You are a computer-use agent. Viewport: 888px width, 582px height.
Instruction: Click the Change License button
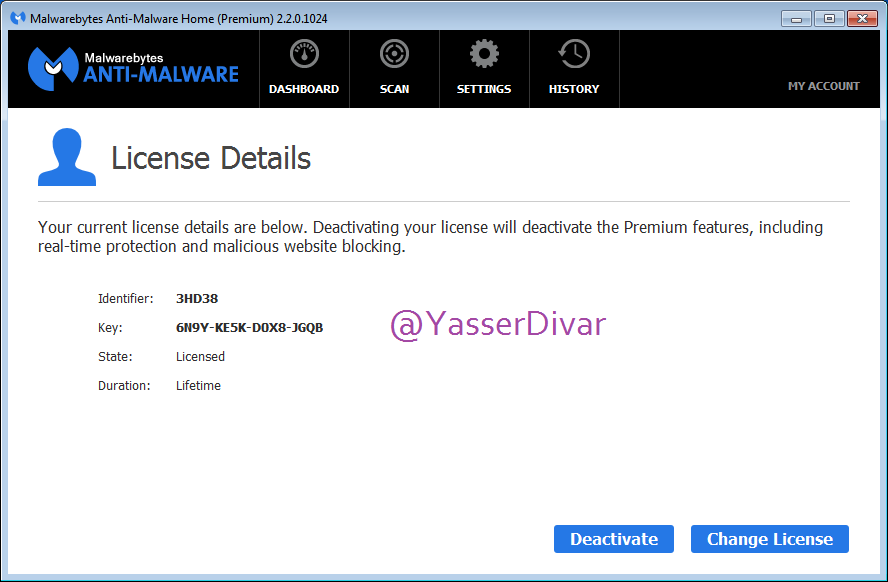[770, 539]
